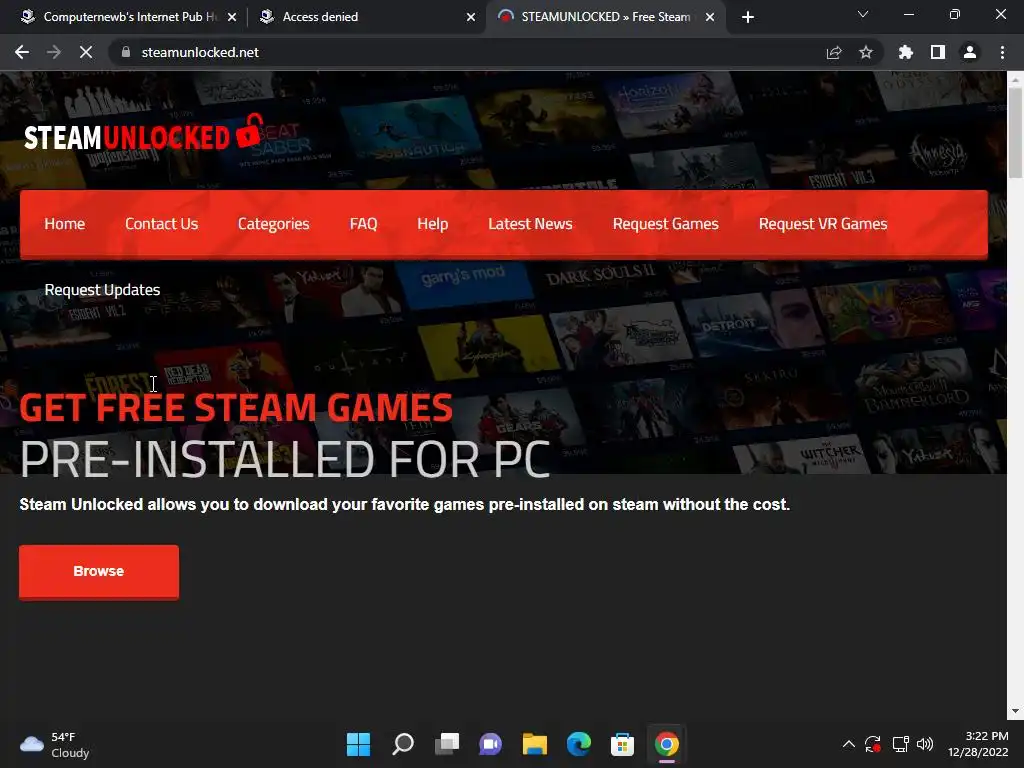
Task: Open network settings tray icon
Action: click(x=901, y=744)
